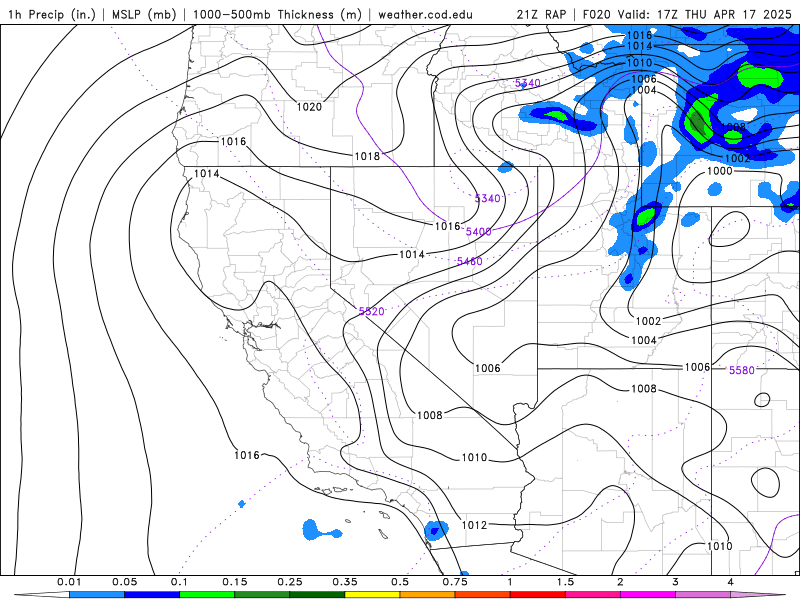Click the purple 5400 thickness label
The image size is (800, 600).
(479, 232)
